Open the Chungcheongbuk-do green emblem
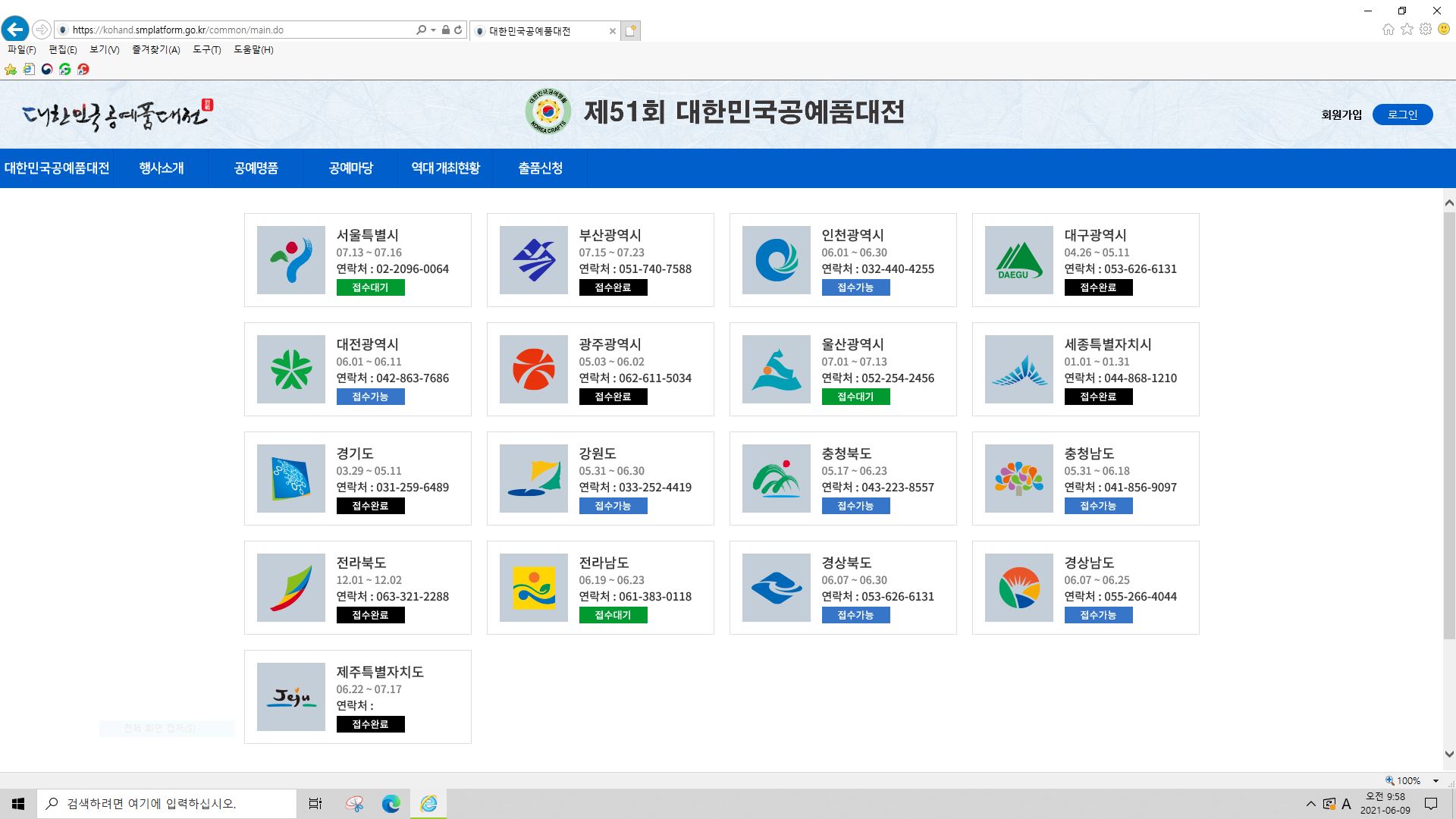The width and height of the screenshot is (1456, 819). 777,479
